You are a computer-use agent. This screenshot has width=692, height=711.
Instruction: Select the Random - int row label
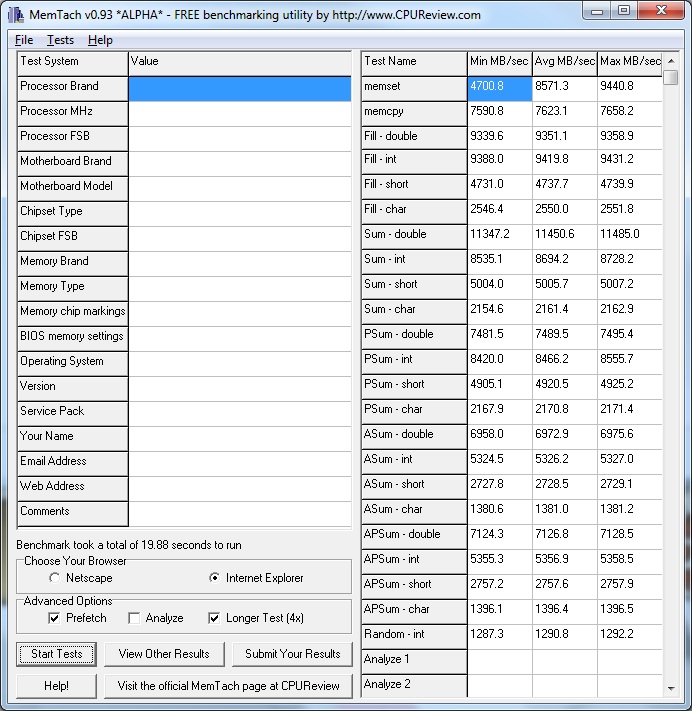point(414,637)
